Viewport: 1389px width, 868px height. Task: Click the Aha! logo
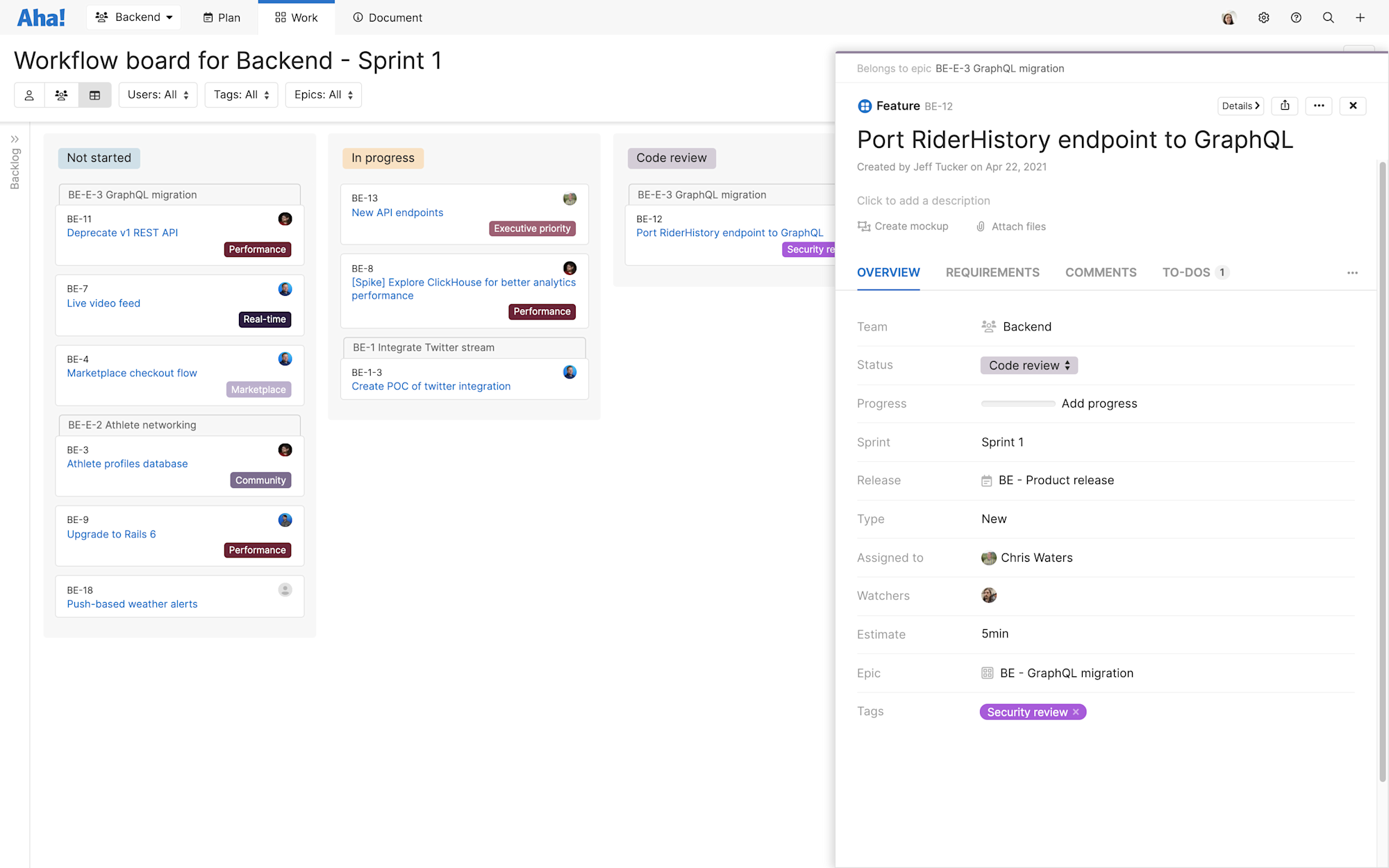point(41,17)
